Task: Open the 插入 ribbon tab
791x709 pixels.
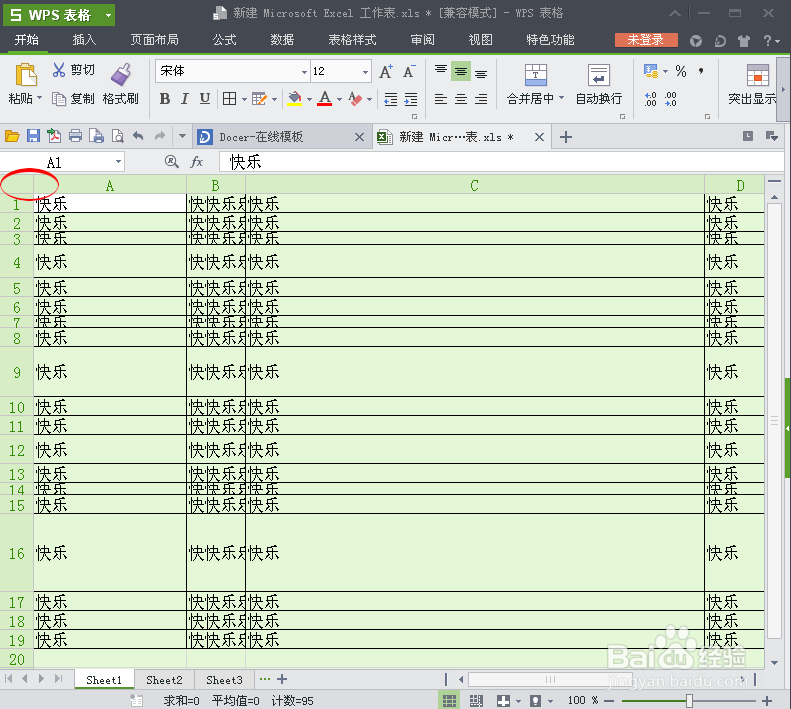Action: [x=84, y=39]
